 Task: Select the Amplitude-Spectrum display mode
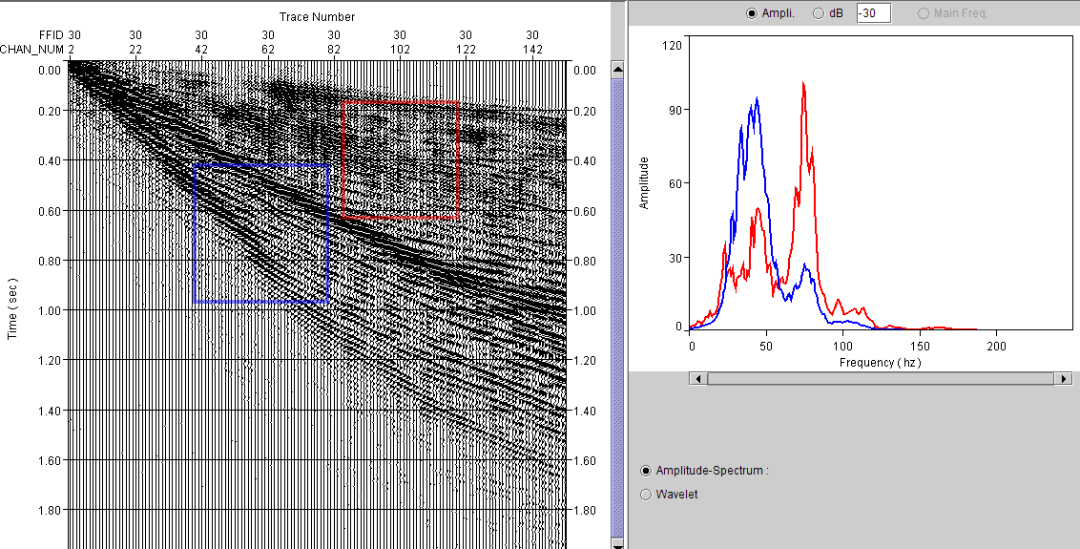(x=646, y=471)
